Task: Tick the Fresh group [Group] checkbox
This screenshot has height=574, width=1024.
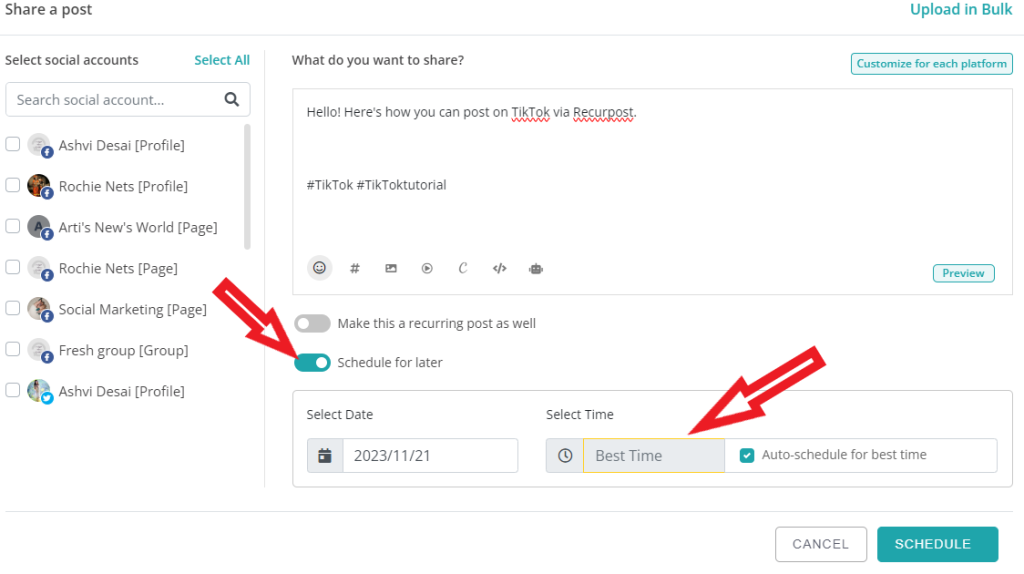Action: (x=13, y=349)
